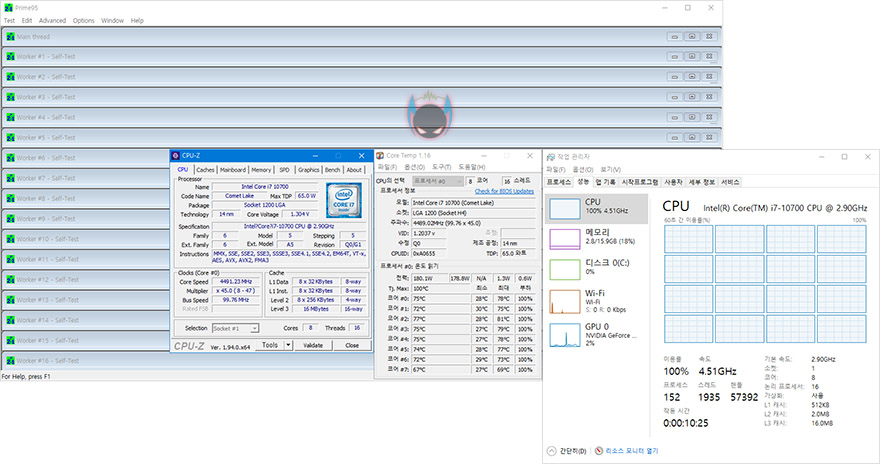Viewport: 880px width, 464px height.
Task: Select the 메모리 thumbnail in Task Manager
Action: [565, 239]
